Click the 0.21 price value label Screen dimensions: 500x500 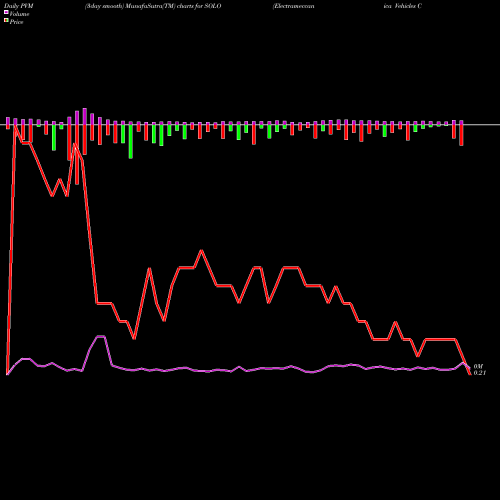480,373
